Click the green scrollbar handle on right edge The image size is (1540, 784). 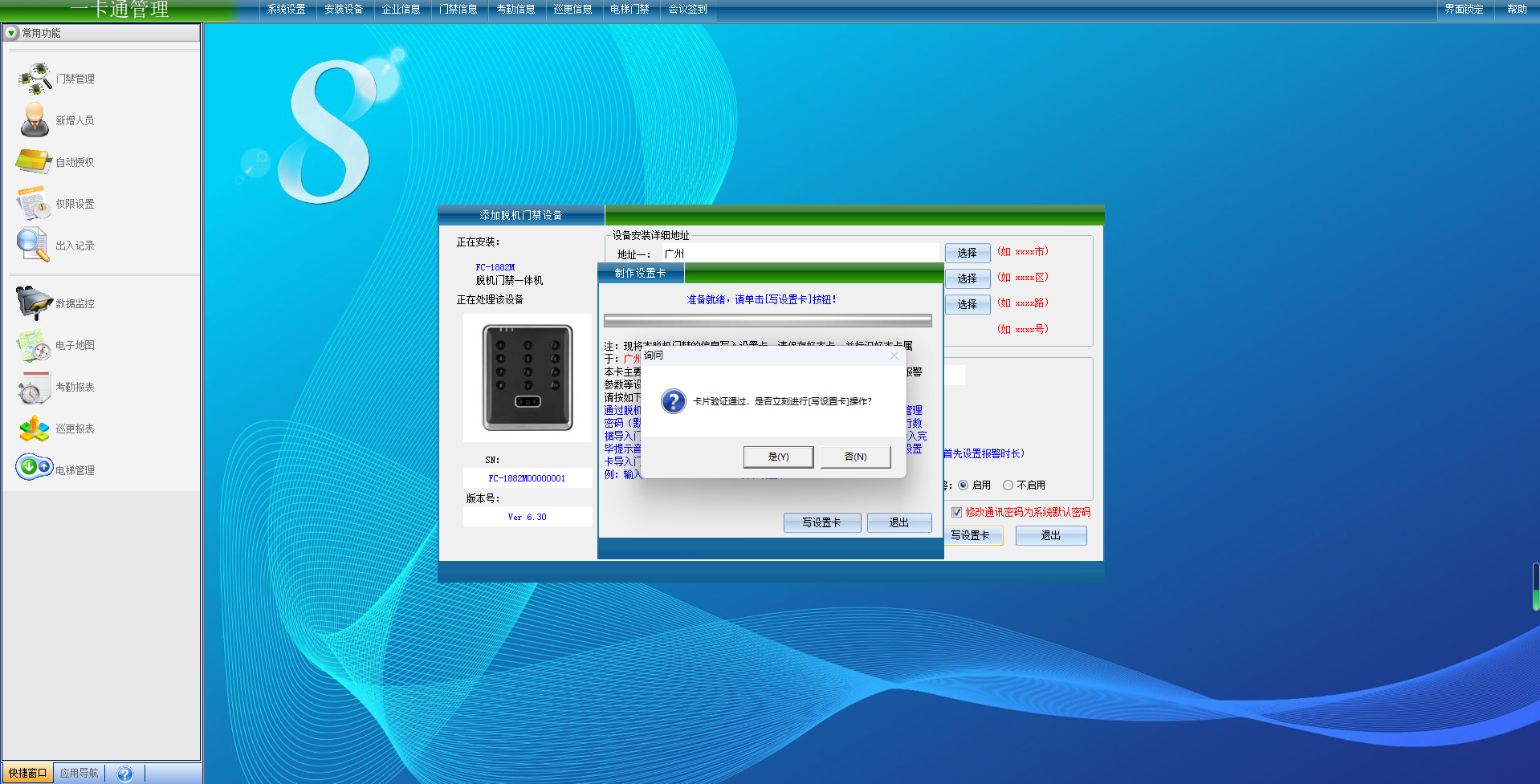(x=1536, y=599)
